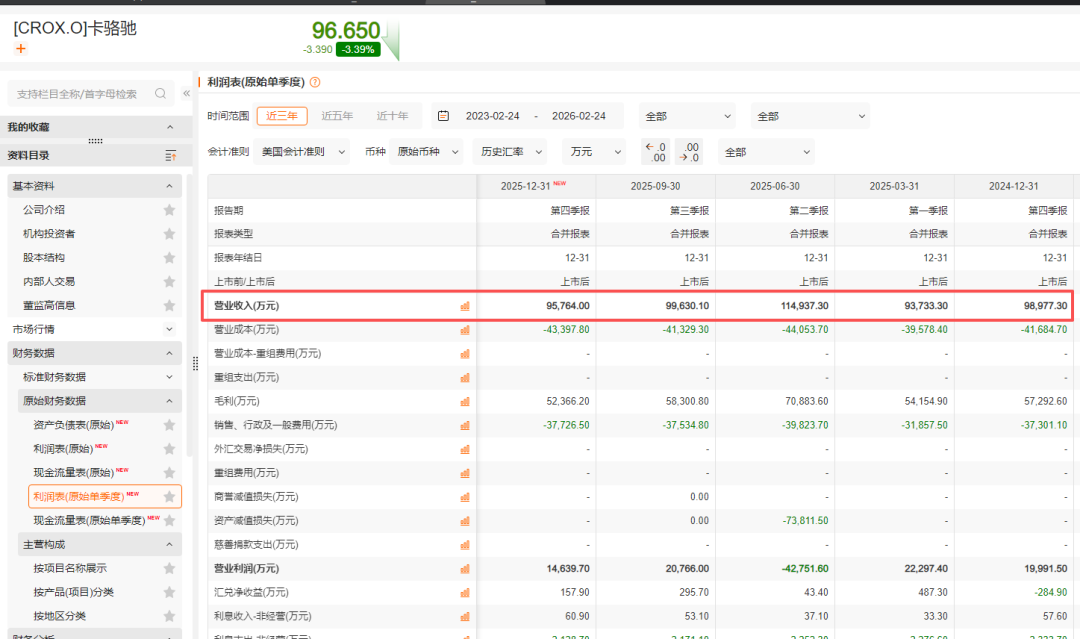Click the sort icon beside 资料目录
The width and height of the screenshot is (1080, 639).
tap(170, 156)
